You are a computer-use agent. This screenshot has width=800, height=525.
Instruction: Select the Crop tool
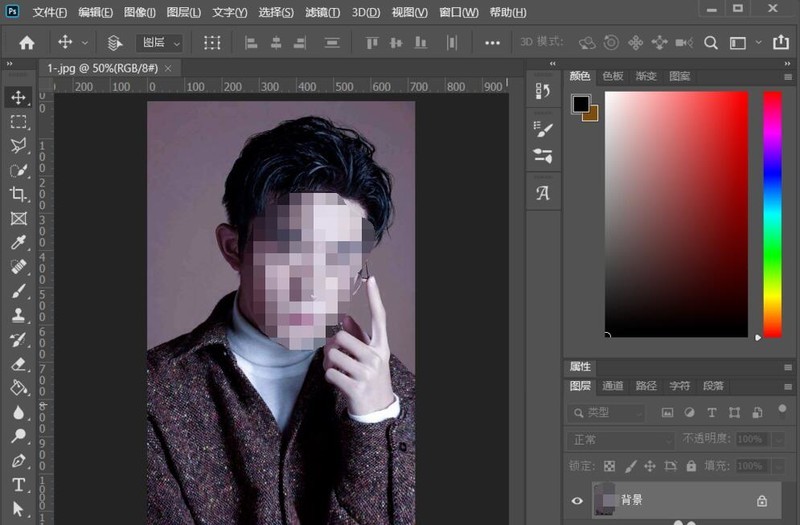[18, 194]
